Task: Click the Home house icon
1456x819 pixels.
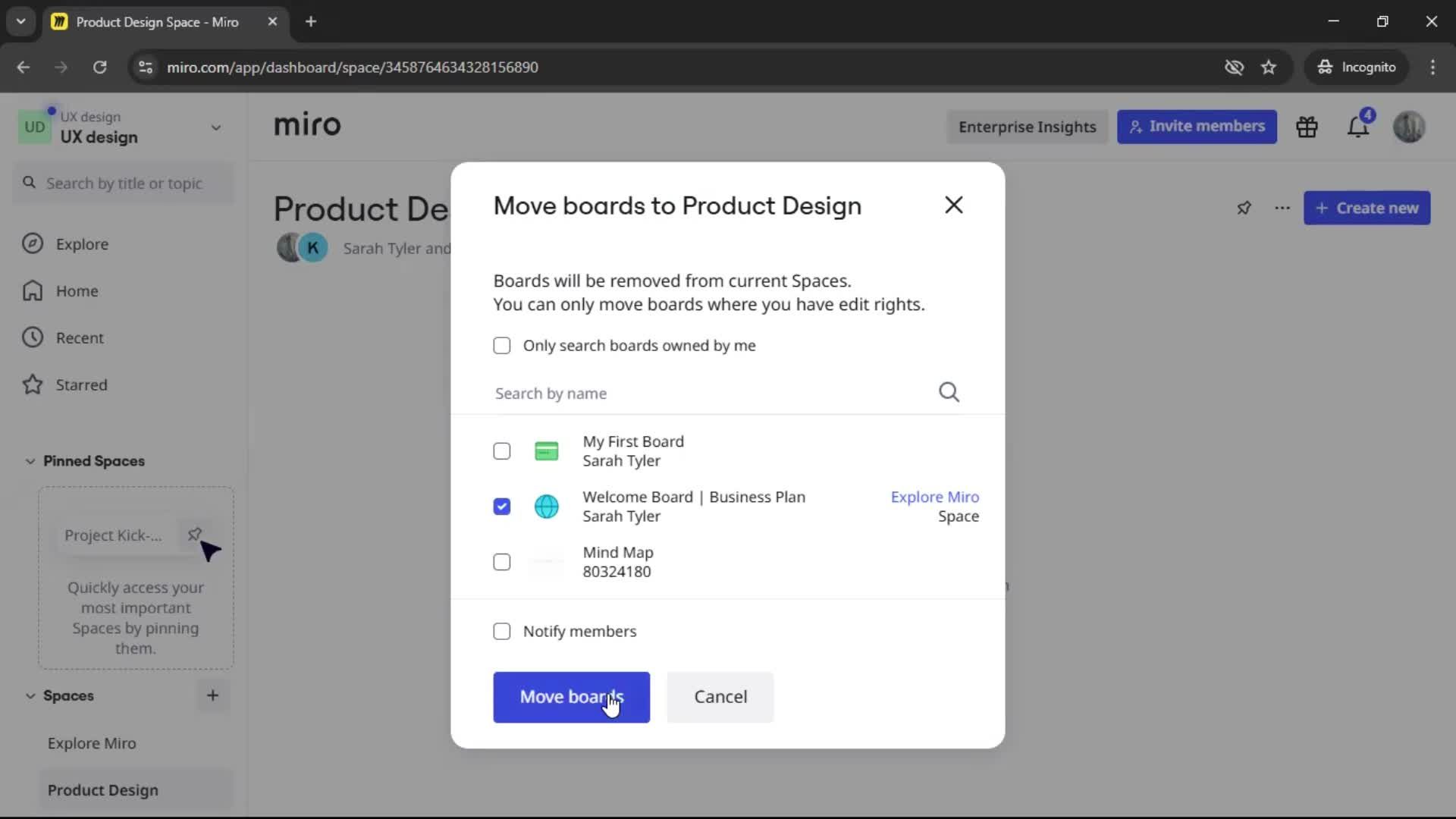Action: pos(32,290)
